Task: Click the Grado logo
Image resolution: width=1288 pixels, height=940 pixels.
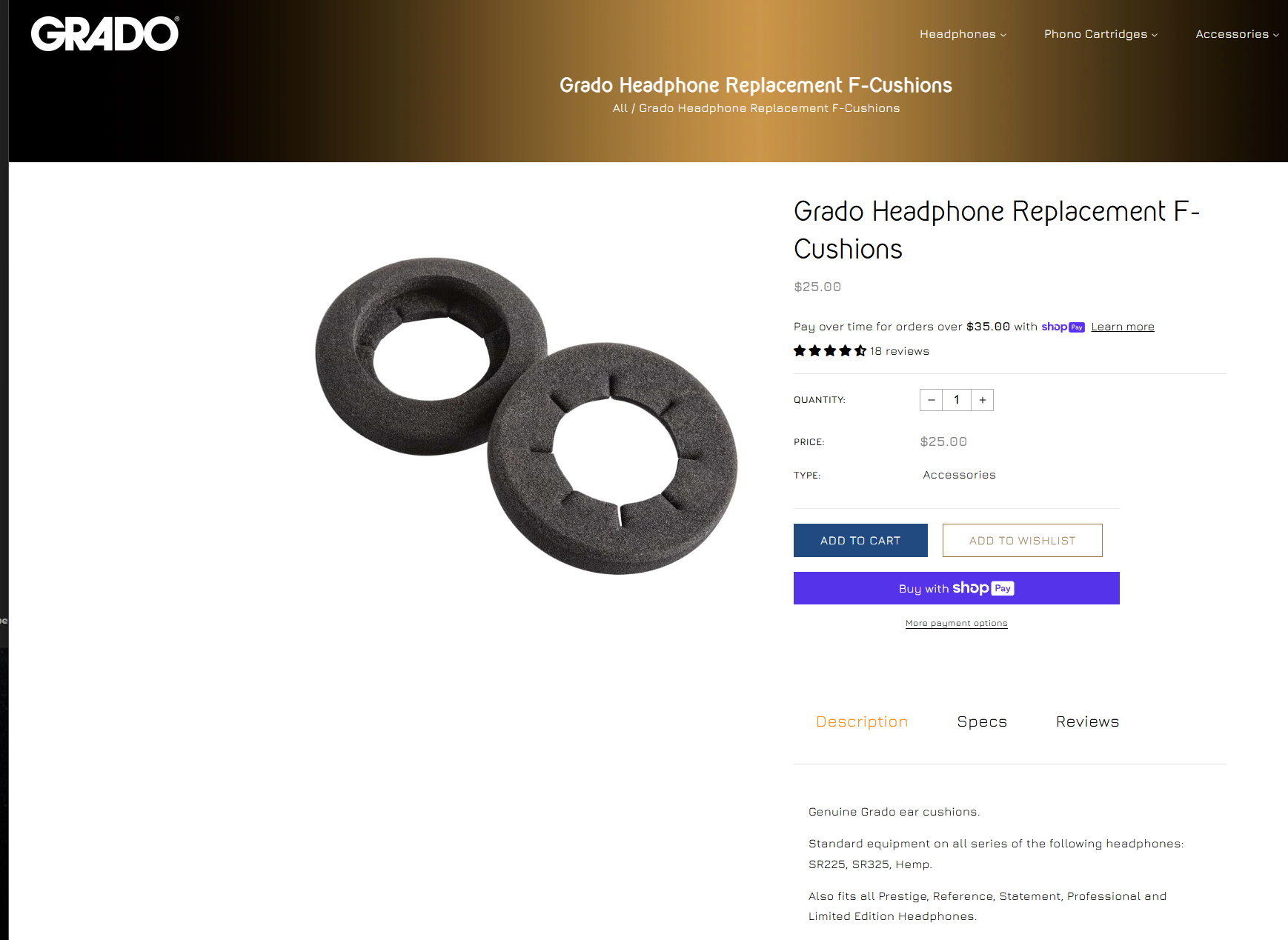Action: [104, 34]
